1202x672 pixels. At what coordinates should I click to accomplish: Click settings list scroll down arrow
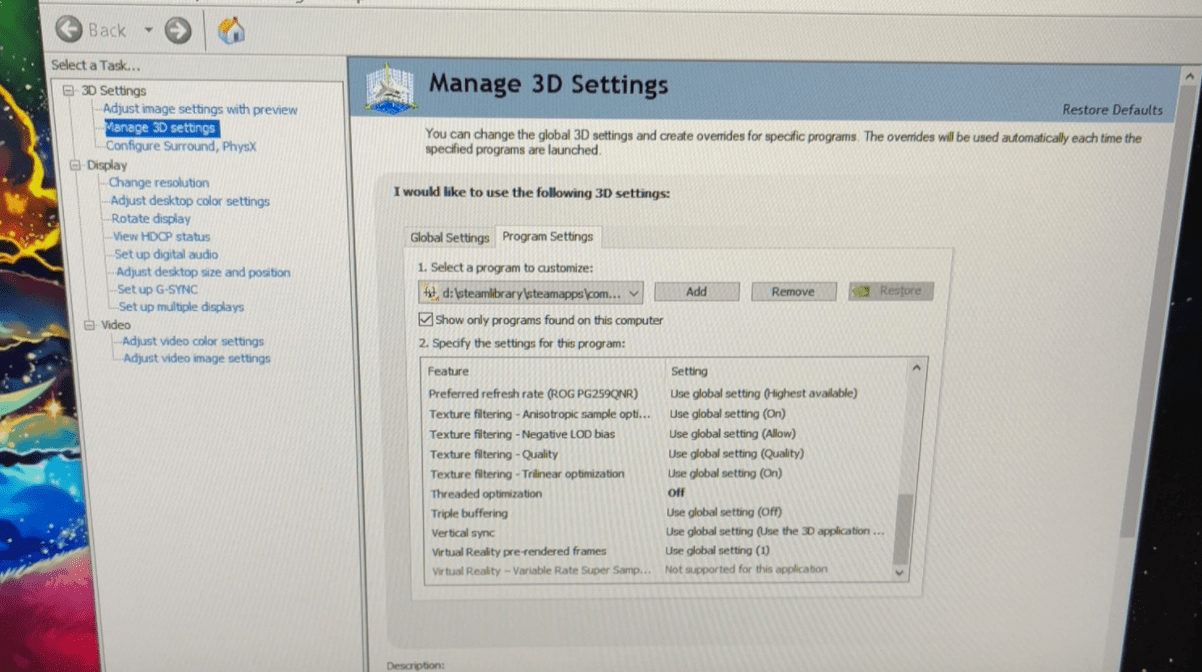899,573
